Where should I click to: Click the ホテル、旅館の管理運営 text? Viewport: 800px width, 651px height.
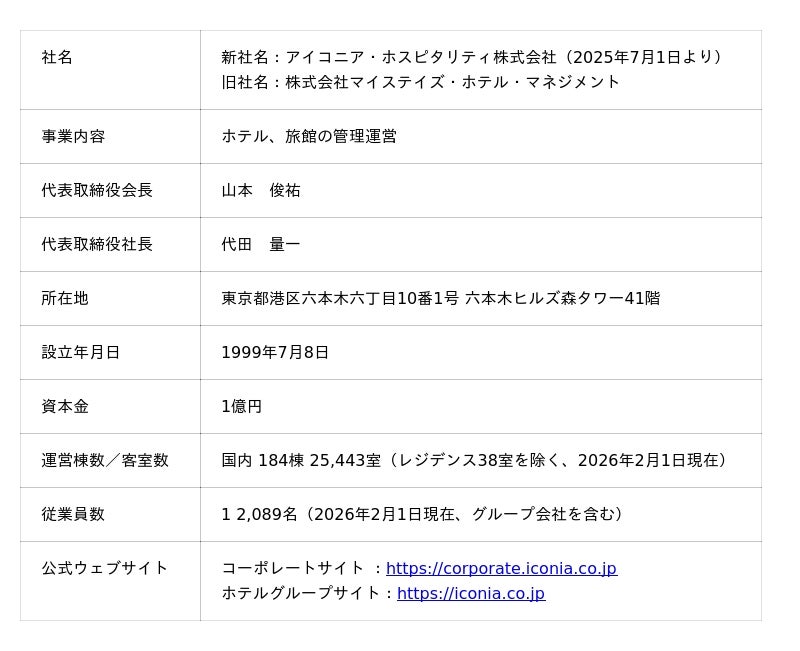tap(309, 137)
